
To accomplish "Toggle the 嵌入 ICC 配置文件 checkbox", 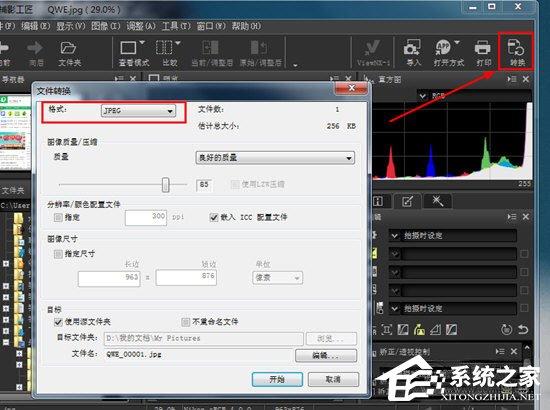I will point(214,217).
